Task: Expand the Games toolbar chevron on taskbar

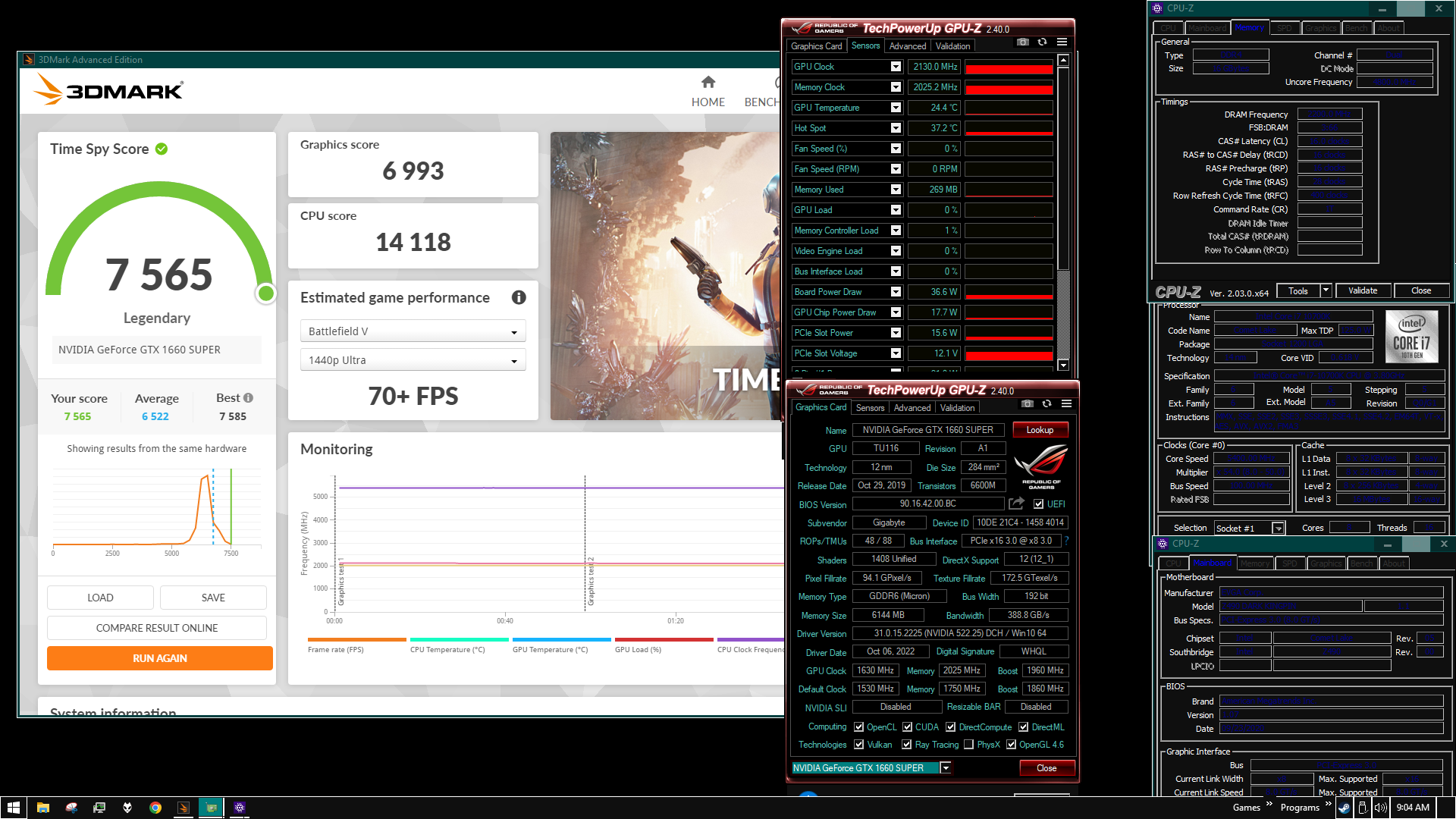Action: 1269,804
